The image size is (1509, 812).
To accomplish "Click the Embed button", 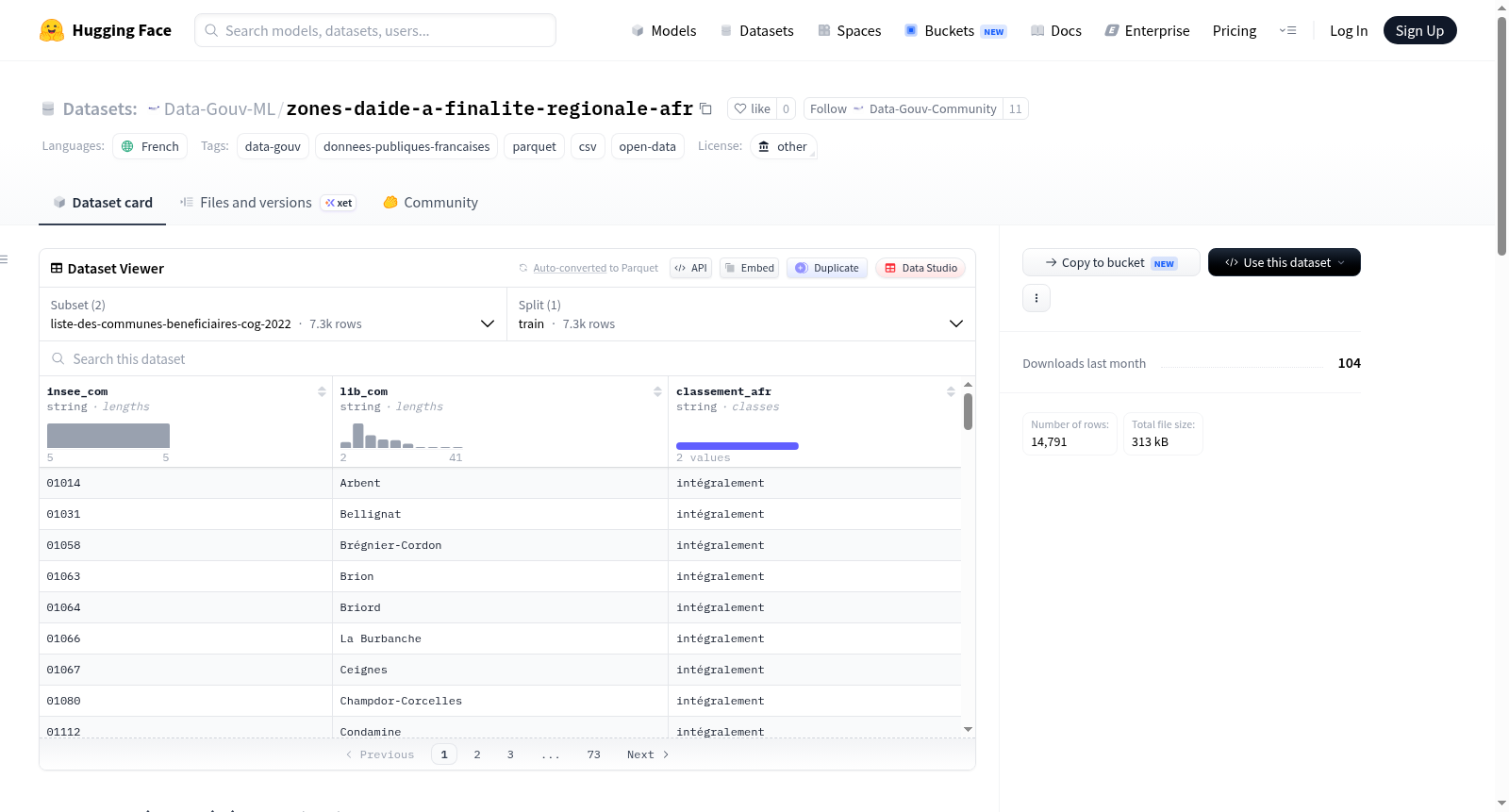I will click(x=750, y=268).
